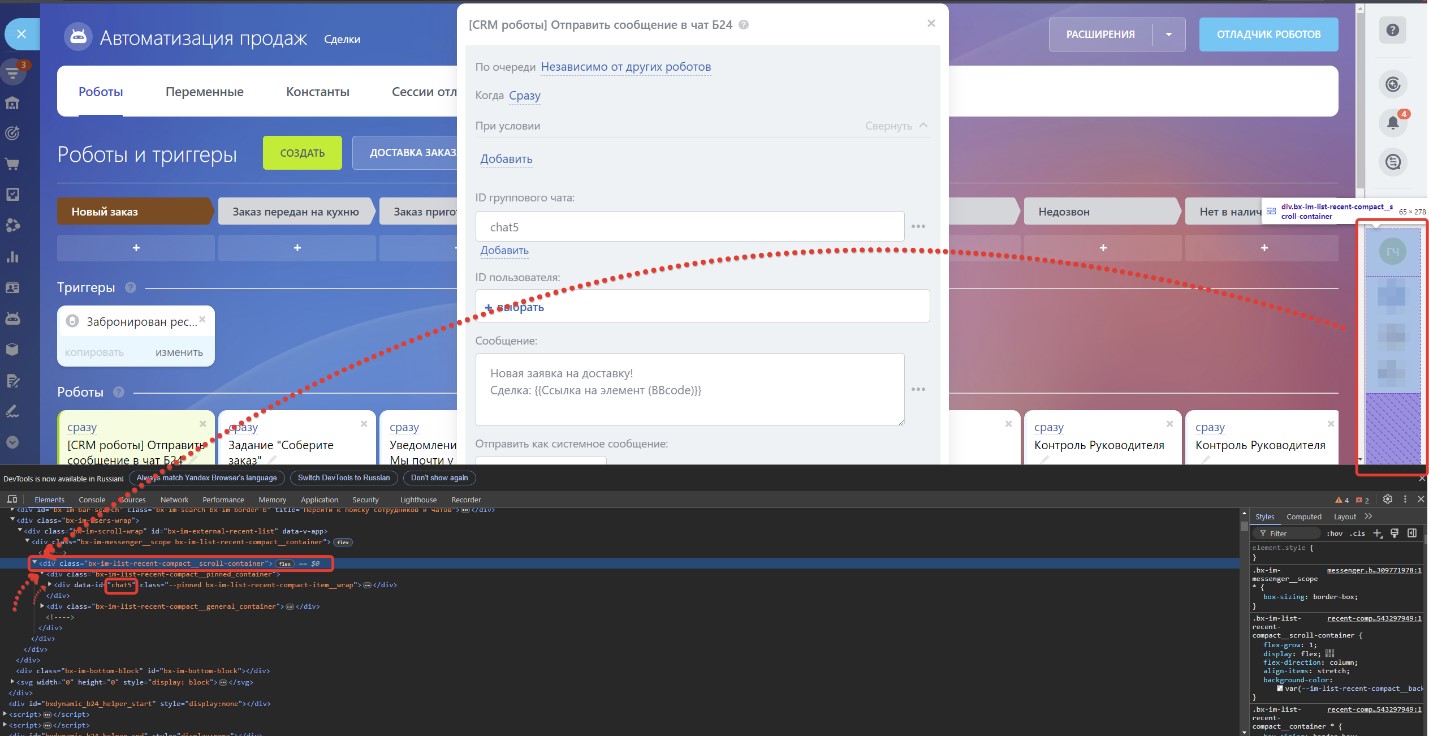This screenshot has height=736, width=1429.
Task: Open the shopping cart icon in left sidebar
Action: click(x=13, y=164)
